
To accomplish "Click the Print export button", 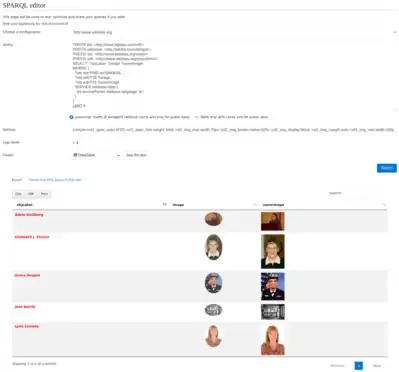I will [44, 194].
